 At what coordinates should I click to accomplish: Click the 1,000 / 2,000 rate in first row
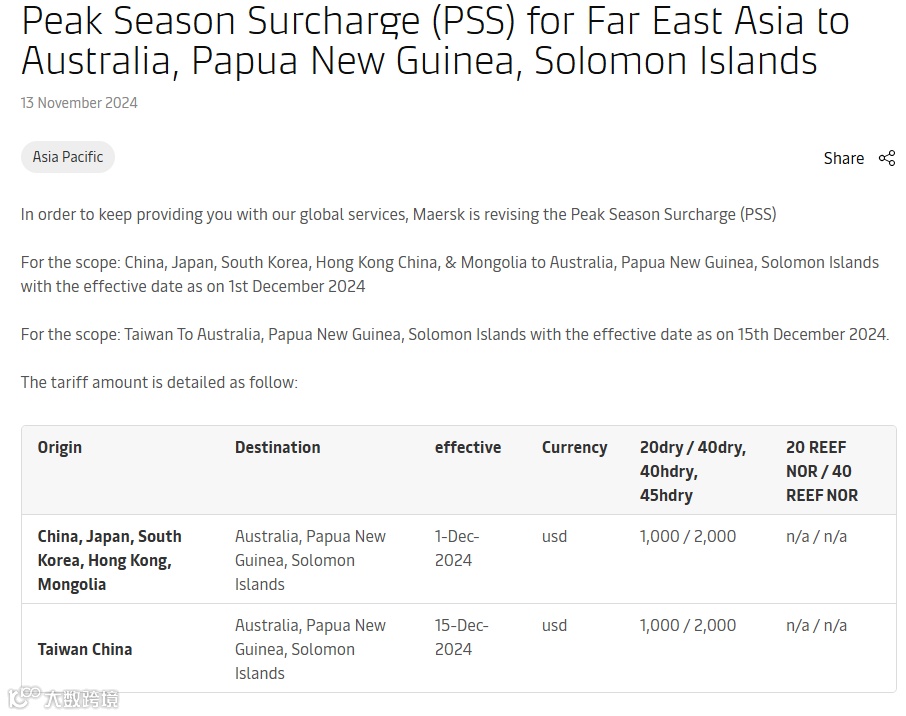[x=688, y=536]
